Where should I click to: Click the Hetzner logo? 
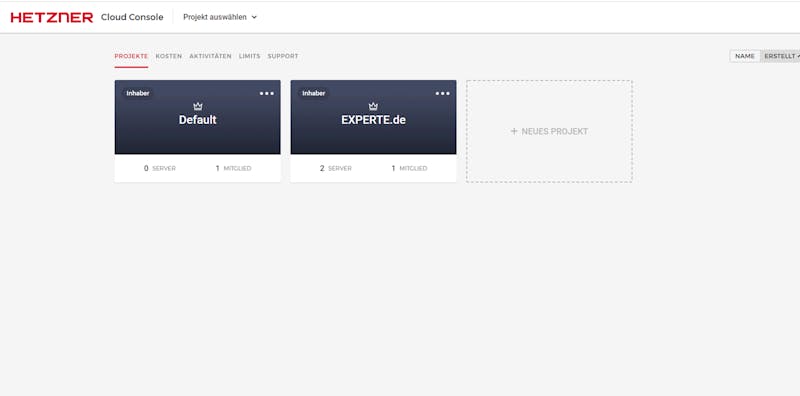pyautogui.click(x=52, y=17)
